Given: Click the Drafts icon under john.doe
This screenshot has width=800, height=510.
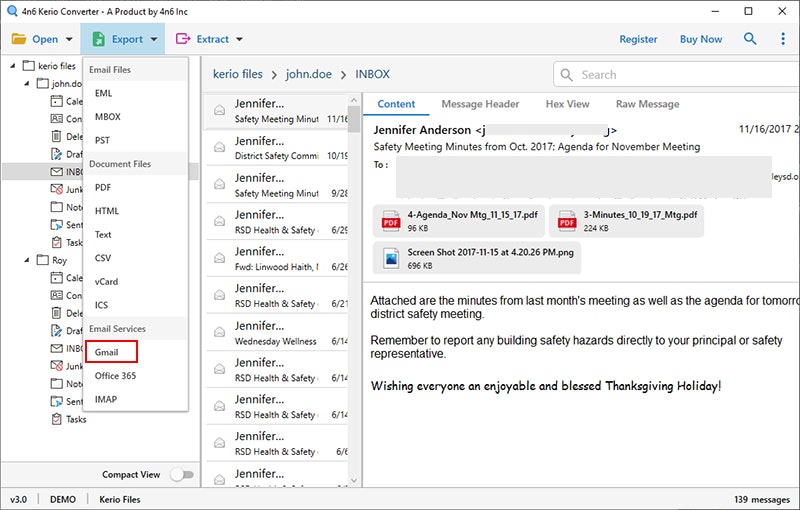Looking at the screenshot, I should tap(56, 154).
